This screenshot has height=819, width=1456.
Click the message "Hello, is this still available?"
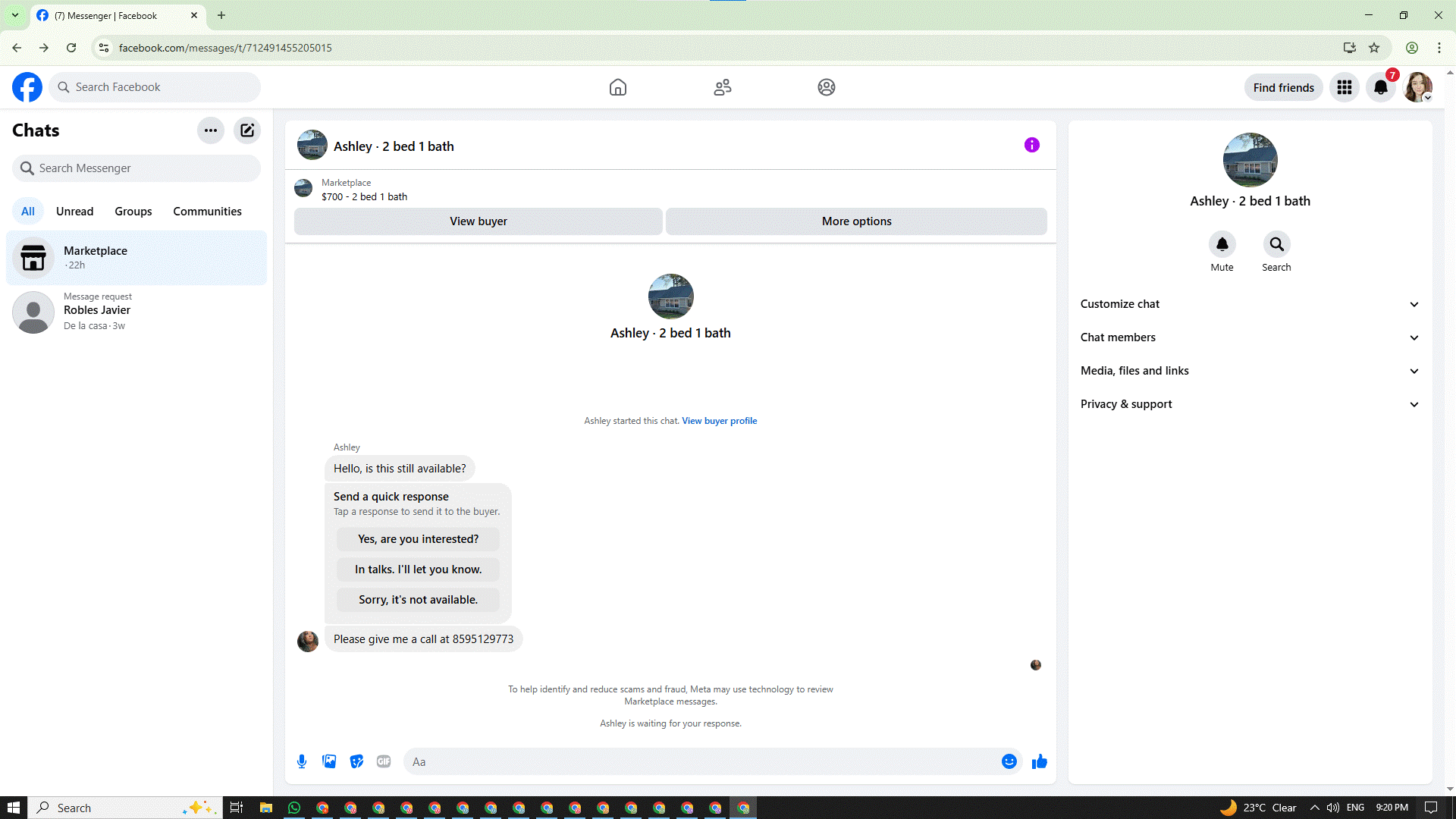tap(400, 469)
